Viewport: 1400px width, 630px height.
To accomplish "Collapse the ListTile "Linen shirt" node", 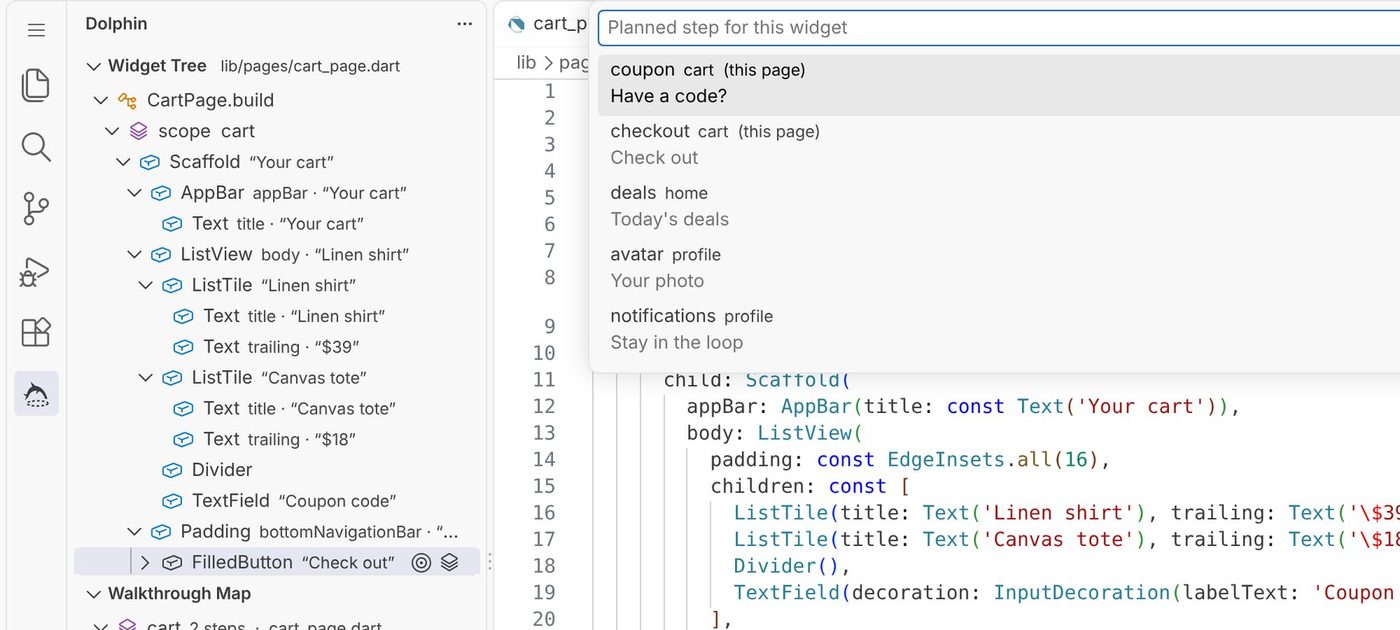I will pyautogui.click(x=146, y=286).
